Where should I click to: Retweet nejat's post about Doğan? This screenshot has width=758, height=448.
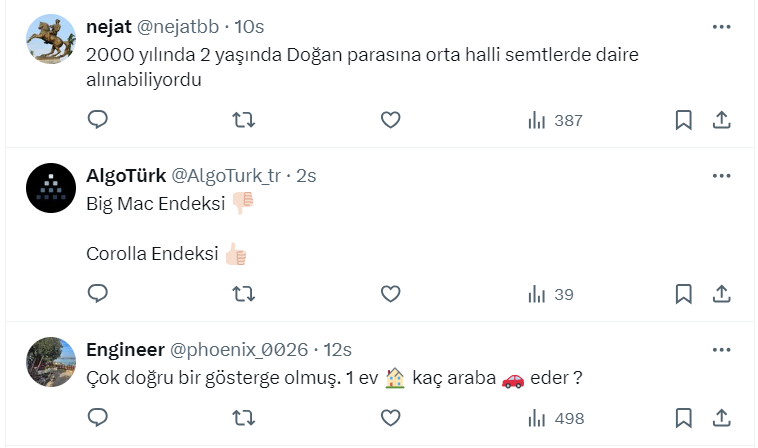243,120
